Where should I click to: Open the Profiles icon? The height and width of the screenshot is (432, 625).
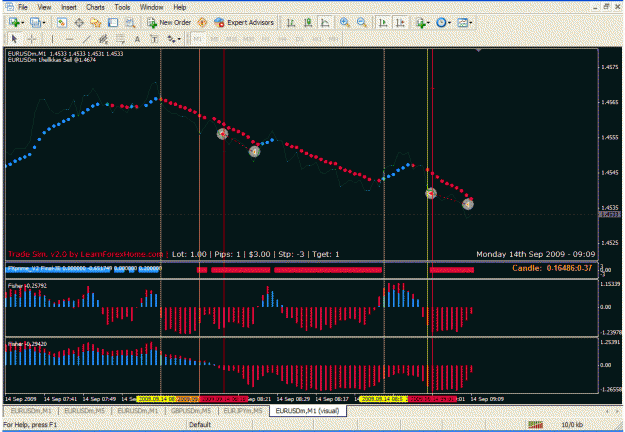35,23
